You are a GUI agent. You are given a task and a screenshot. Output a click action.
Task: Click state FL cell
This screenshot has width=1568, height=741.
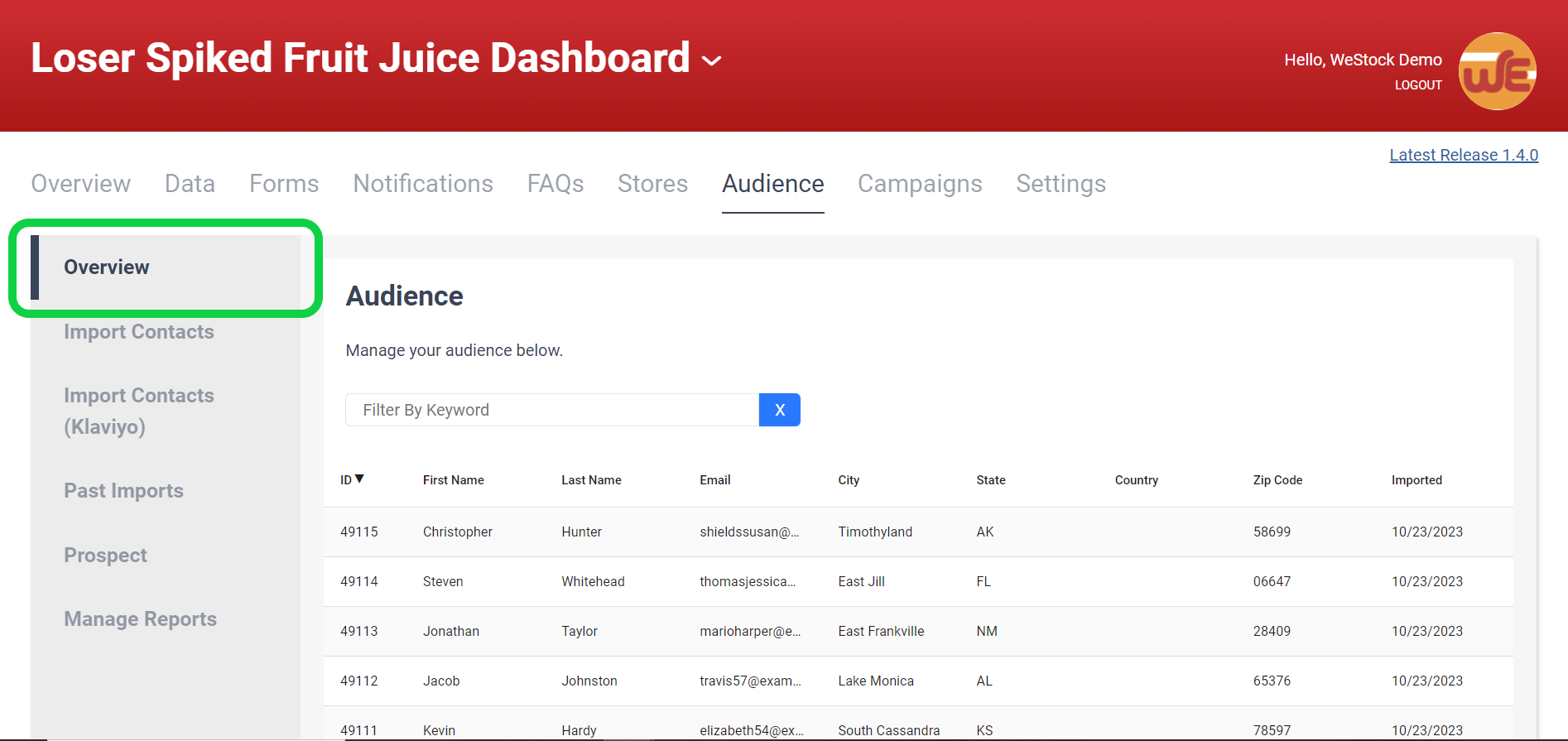click(x=984, y=581)
